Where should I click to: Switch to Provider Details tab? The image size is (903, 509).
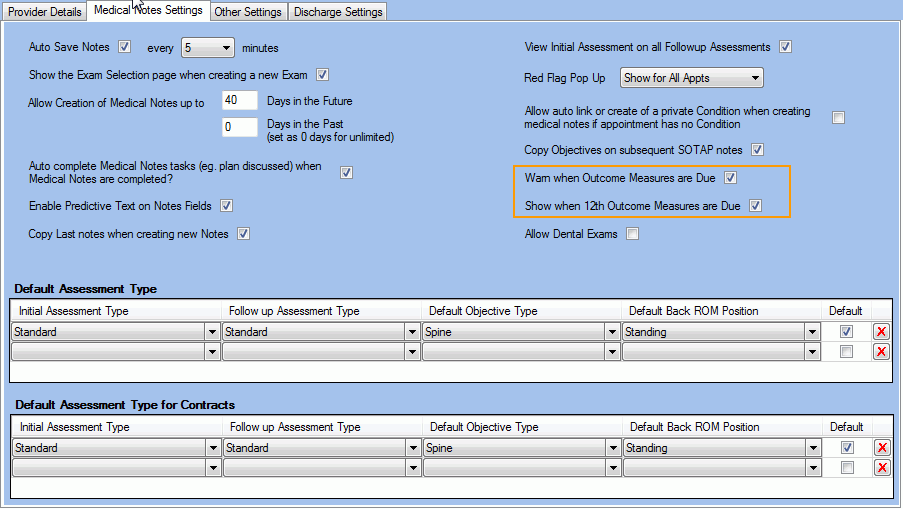[45, 12]
